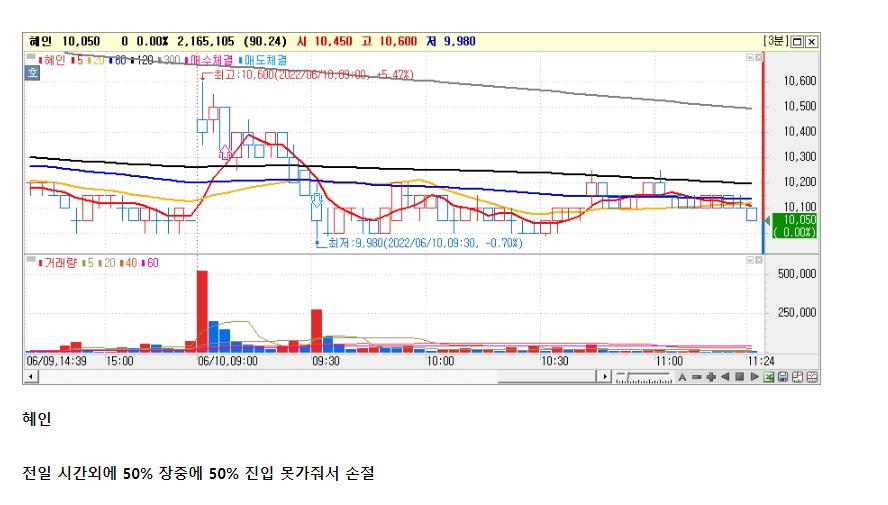Click the blue sell-execution arrow marker on the chart
Screen dimensions: 888x505
317,199
